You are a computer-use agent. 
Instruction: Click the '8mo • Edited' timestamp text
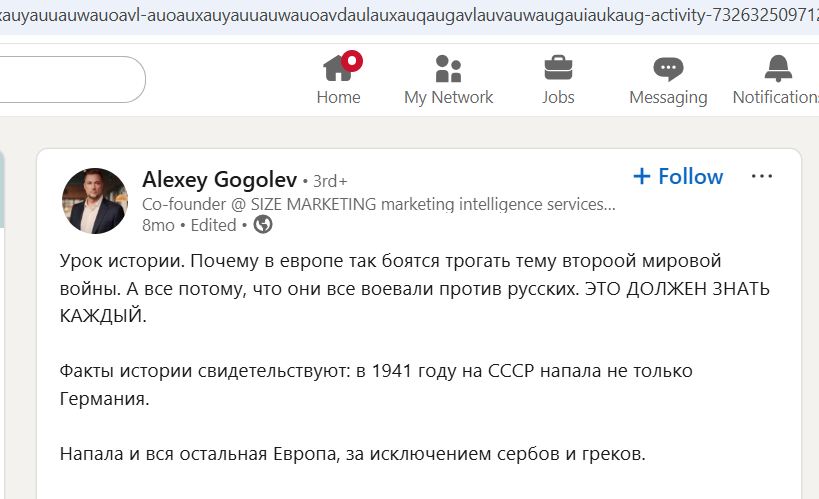tap(189, 225)
